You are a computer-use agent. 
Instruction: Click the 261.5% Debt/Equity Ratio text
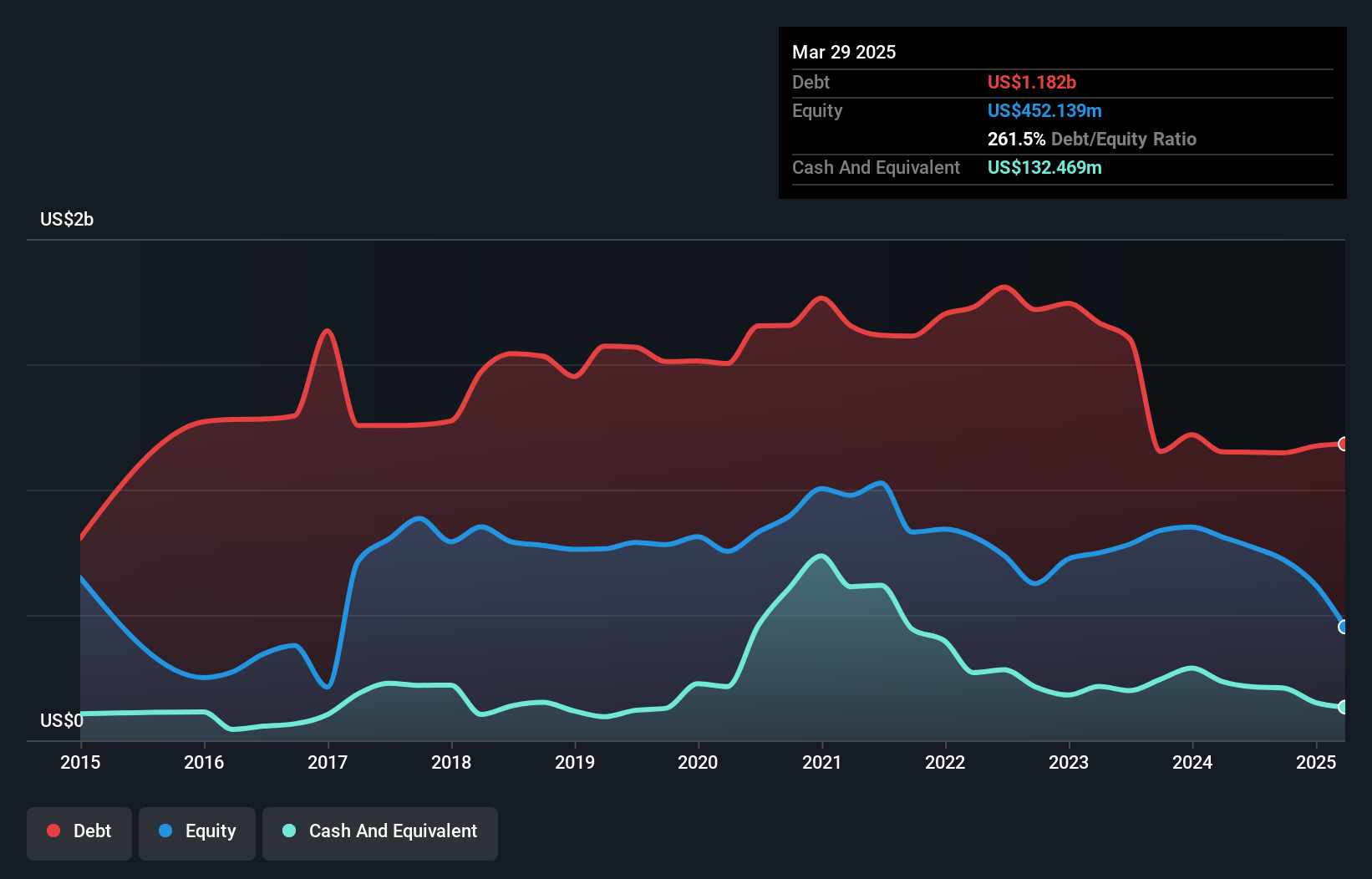click(x=1092, y=139)
